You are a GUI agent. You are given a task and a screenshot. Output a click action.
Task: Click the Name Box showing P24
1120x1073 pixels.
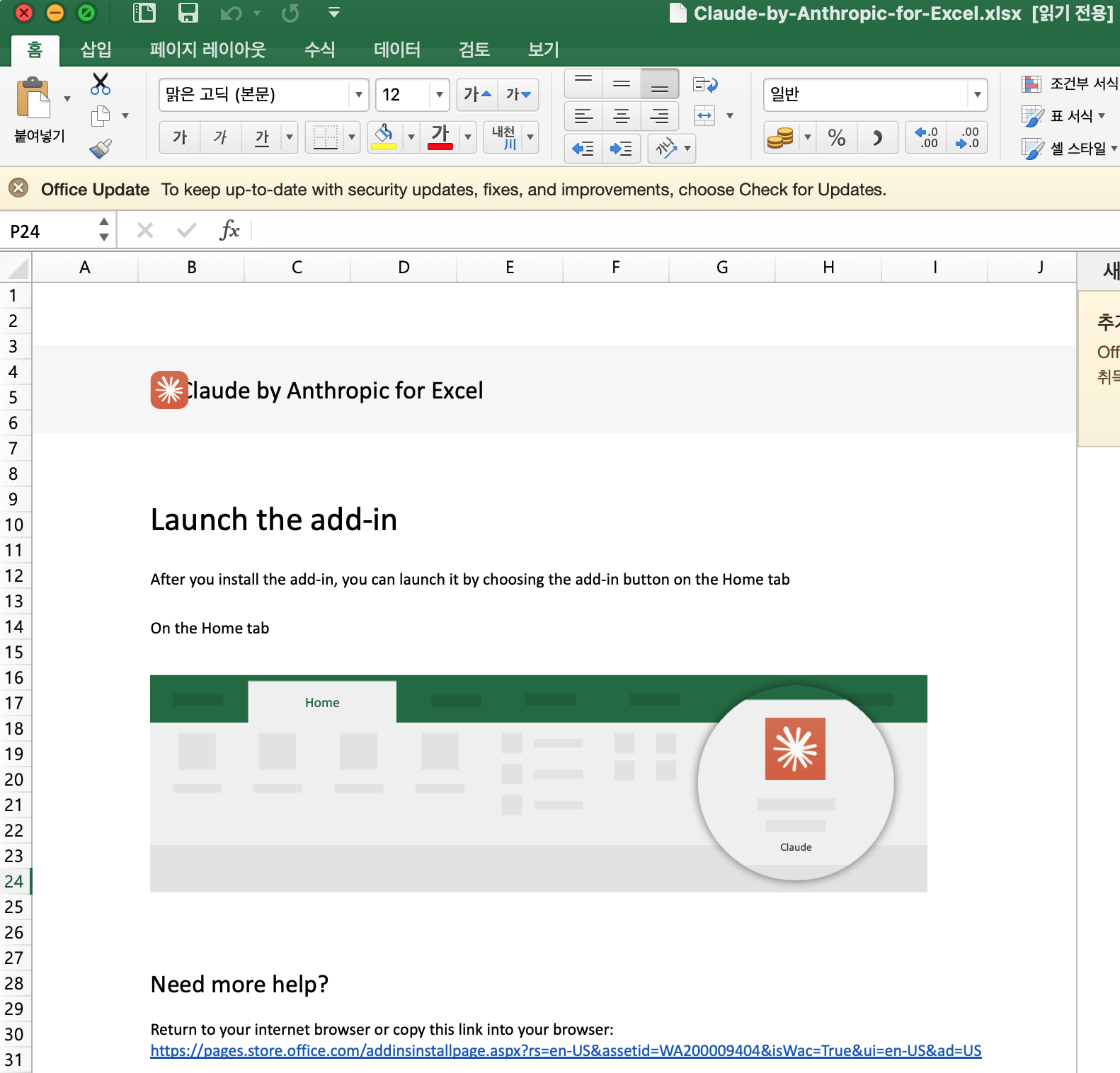tap(50, 231)
